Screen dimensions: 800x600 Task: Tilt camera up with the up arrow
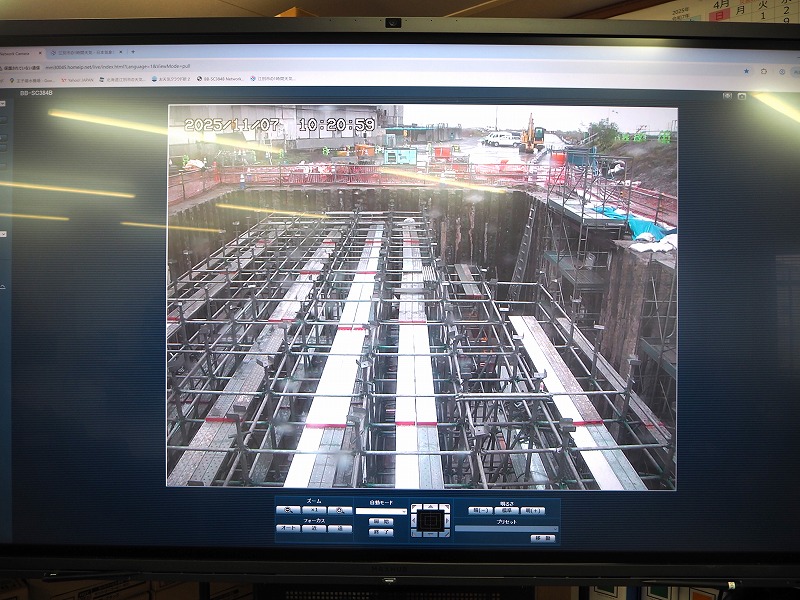[430, 507]
